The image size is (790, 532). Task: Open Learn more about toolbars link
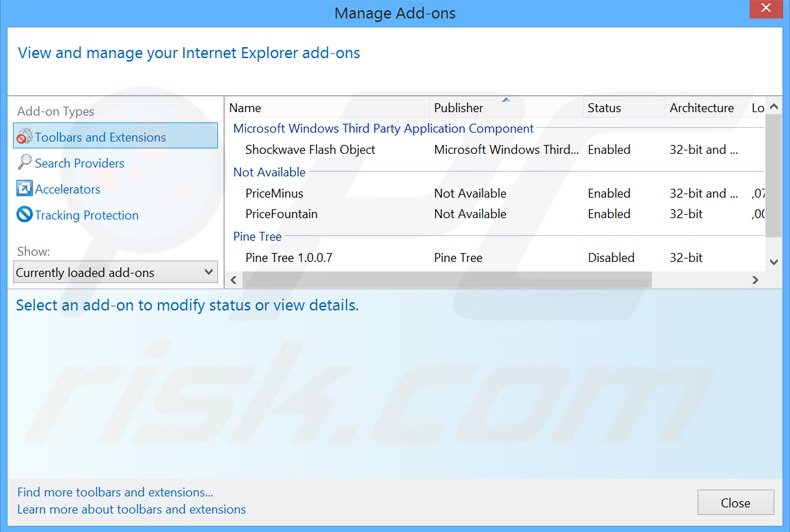pos(131,509)
